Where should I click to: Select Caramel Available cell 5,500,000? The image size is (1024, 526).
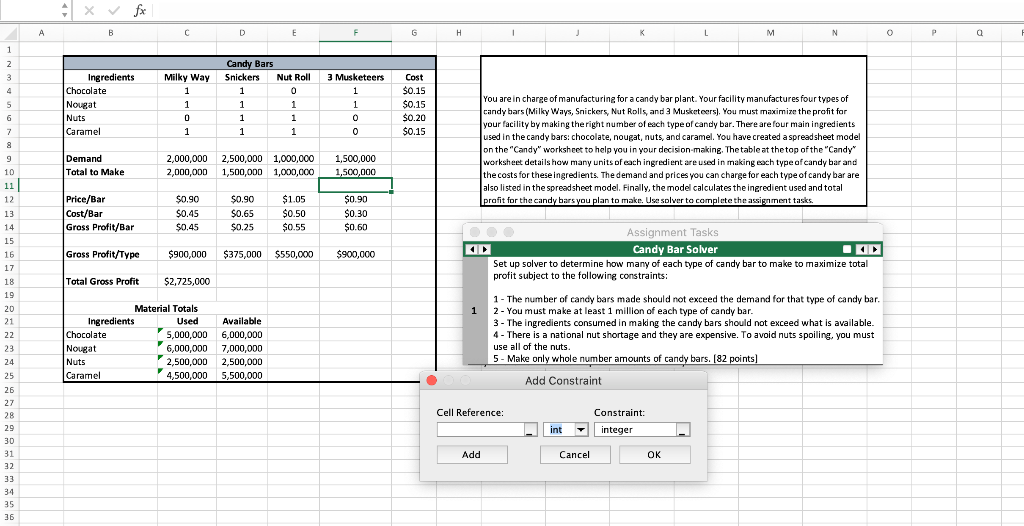click(x=242, y=375)
